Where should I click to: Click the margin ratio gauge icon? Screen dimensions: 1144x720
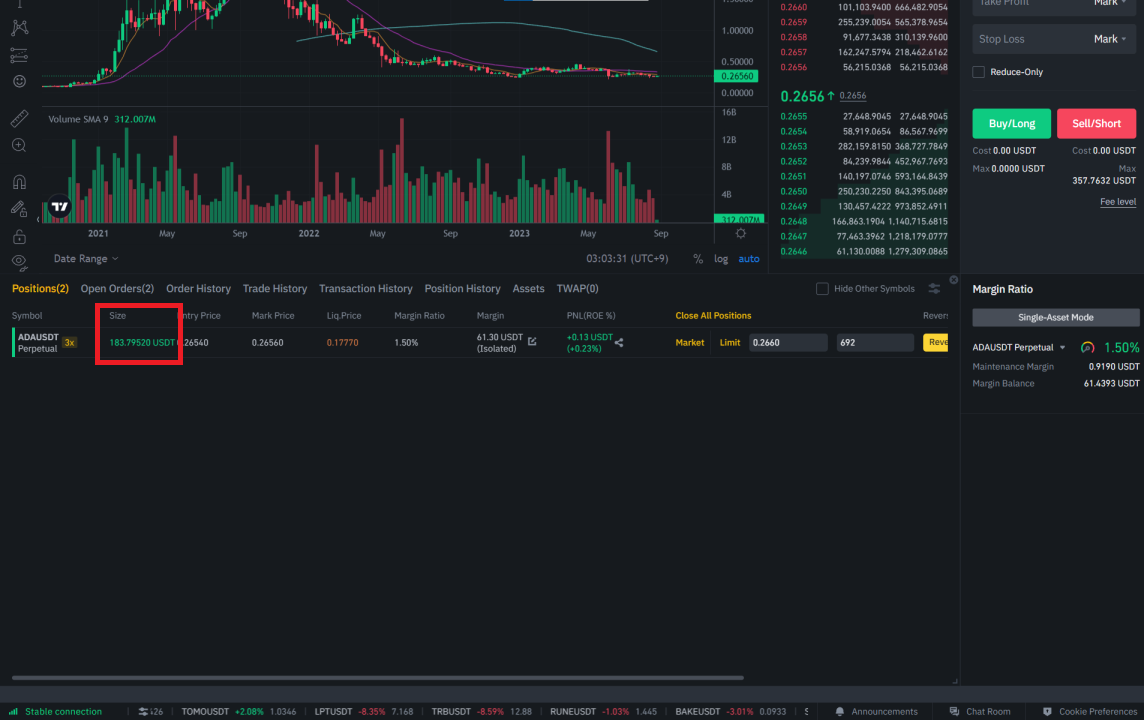click(x=1087, y=347)
